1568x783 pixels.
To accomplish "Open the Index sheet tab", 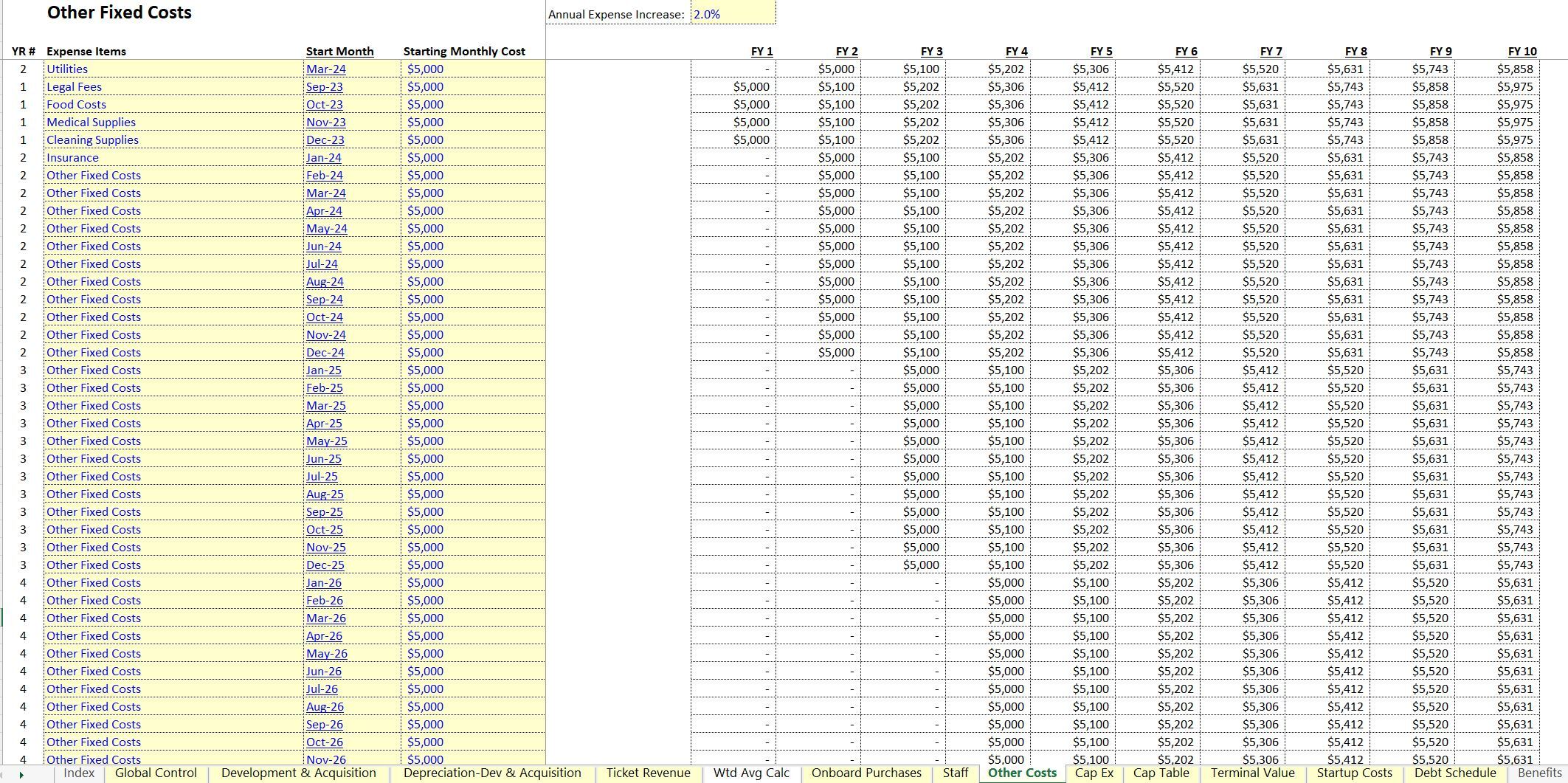I will pyautogui.click(x=79, y=773).
